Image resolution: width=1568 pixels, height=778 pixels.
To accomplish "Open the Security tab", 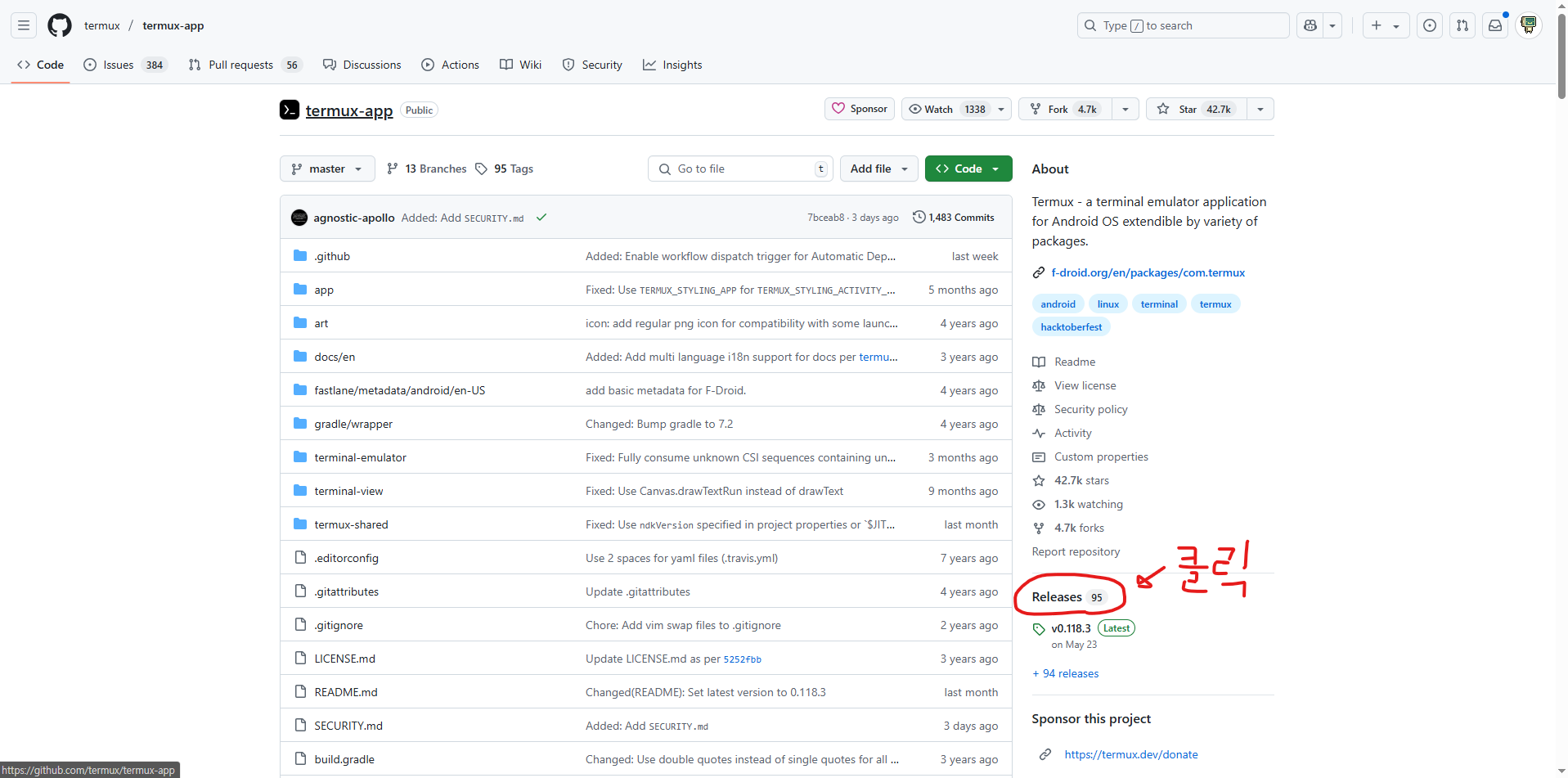I will 592,65.
